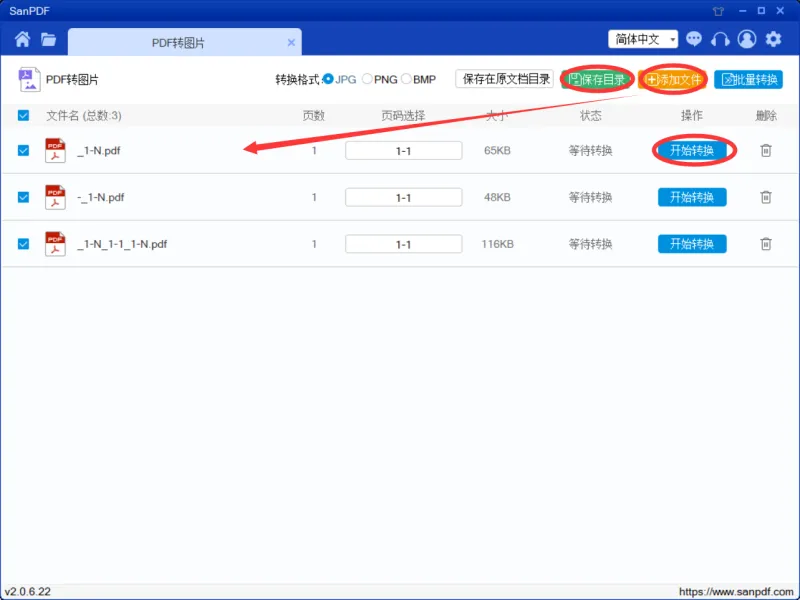Delete the _1-N_1-1_1-N.pdf row trash icon
Image resolution: width=800 pixels, height=600 pixels.
pos(766,244)
